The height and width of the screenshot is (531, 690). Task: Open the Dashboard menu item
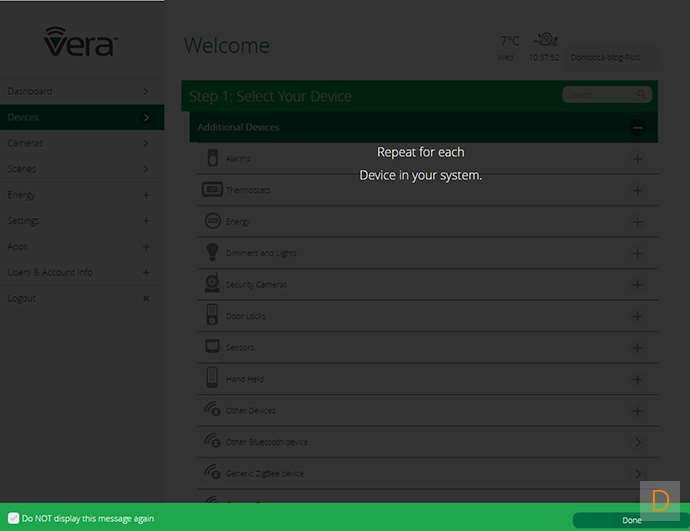[x=80, y=91]
